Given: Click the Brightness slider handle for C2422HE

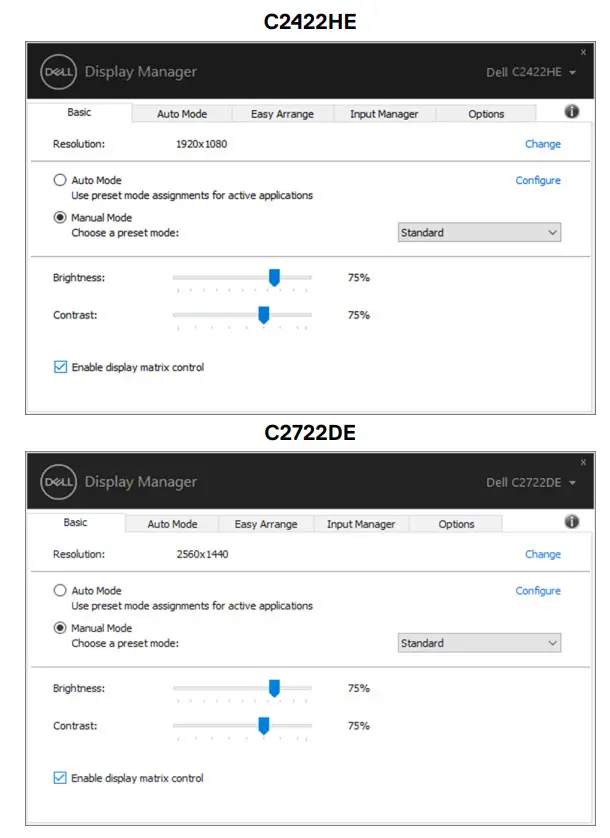Looking at the screenshot, I should click(x=274, y=277).
